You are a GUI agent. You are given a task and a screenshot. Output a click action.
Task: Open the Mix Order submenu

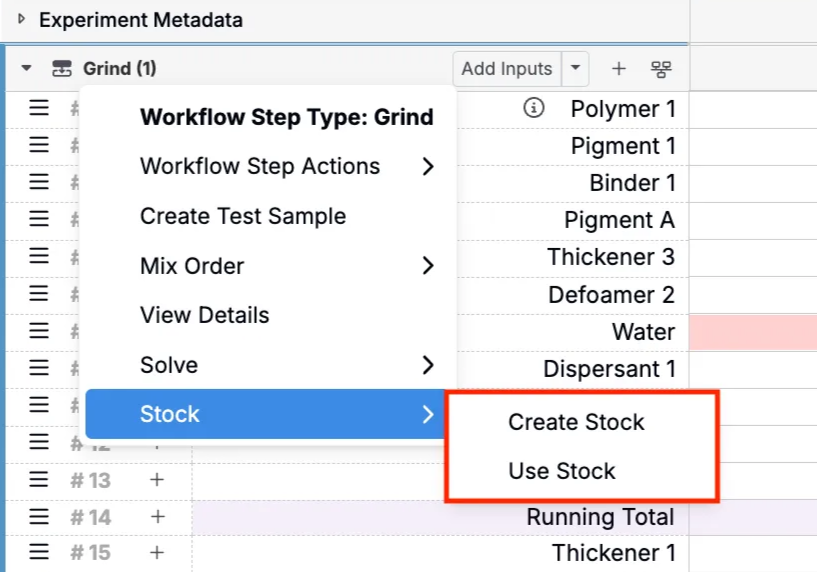point(286,266)
